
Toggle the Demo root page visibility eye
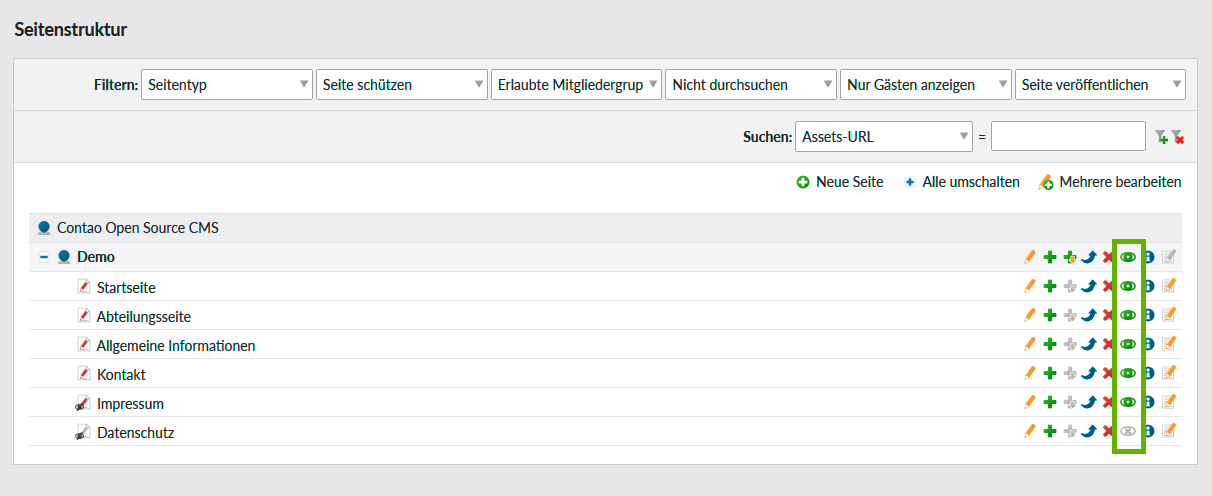point(1128,257)
